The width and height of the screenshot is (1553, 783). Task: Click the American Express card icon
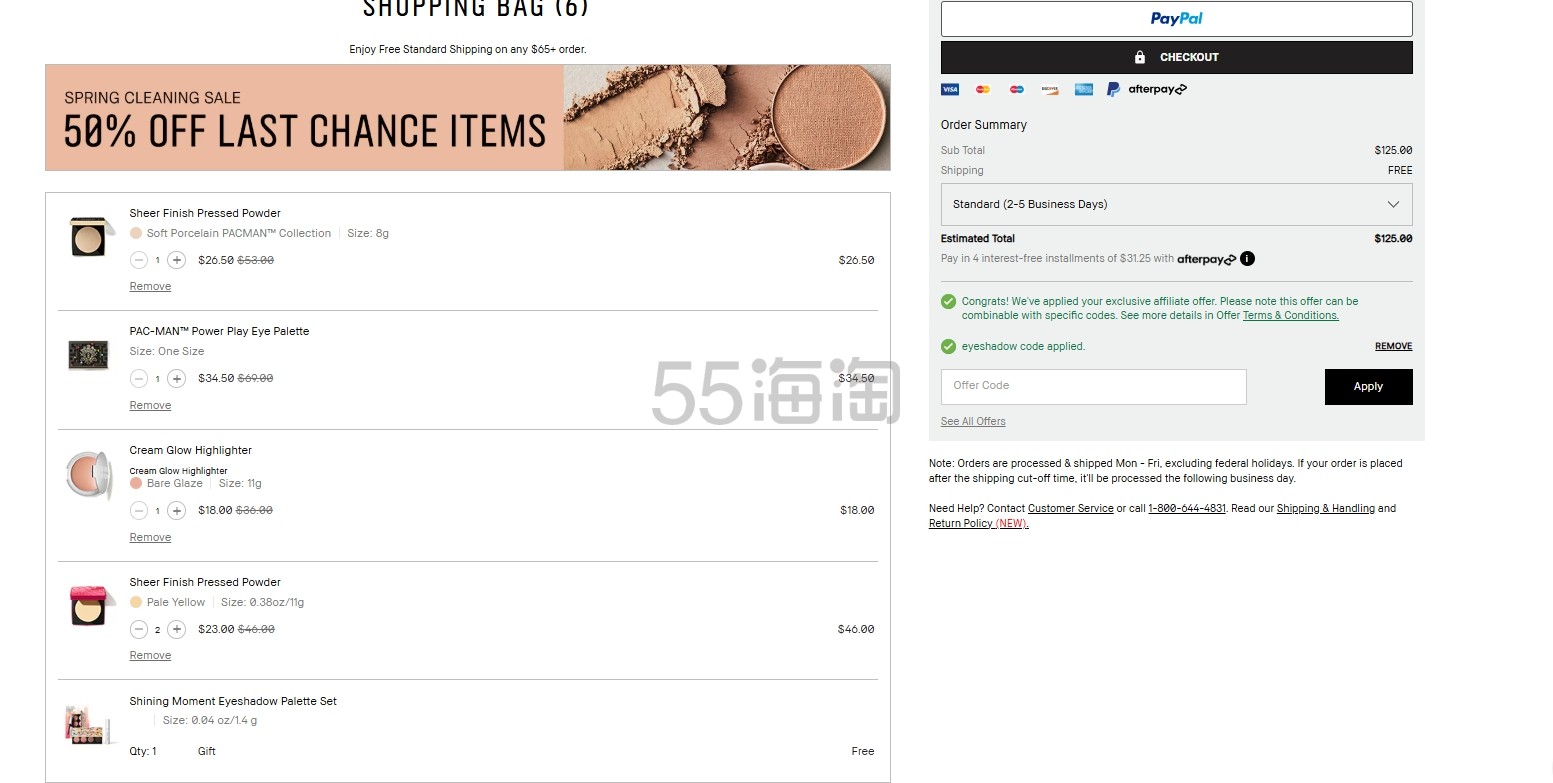tap(1084, 89)
